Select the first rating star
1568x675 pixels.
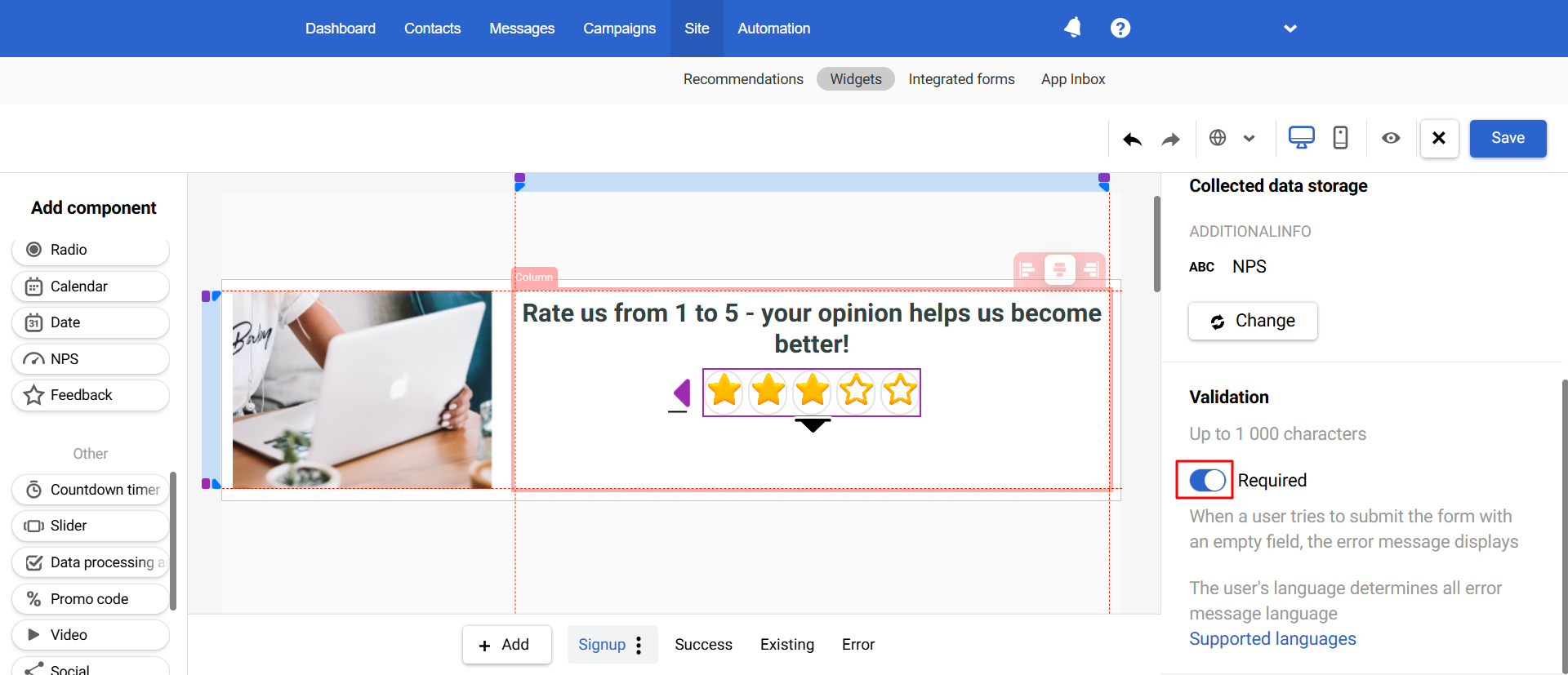click(x=725, y=392)
